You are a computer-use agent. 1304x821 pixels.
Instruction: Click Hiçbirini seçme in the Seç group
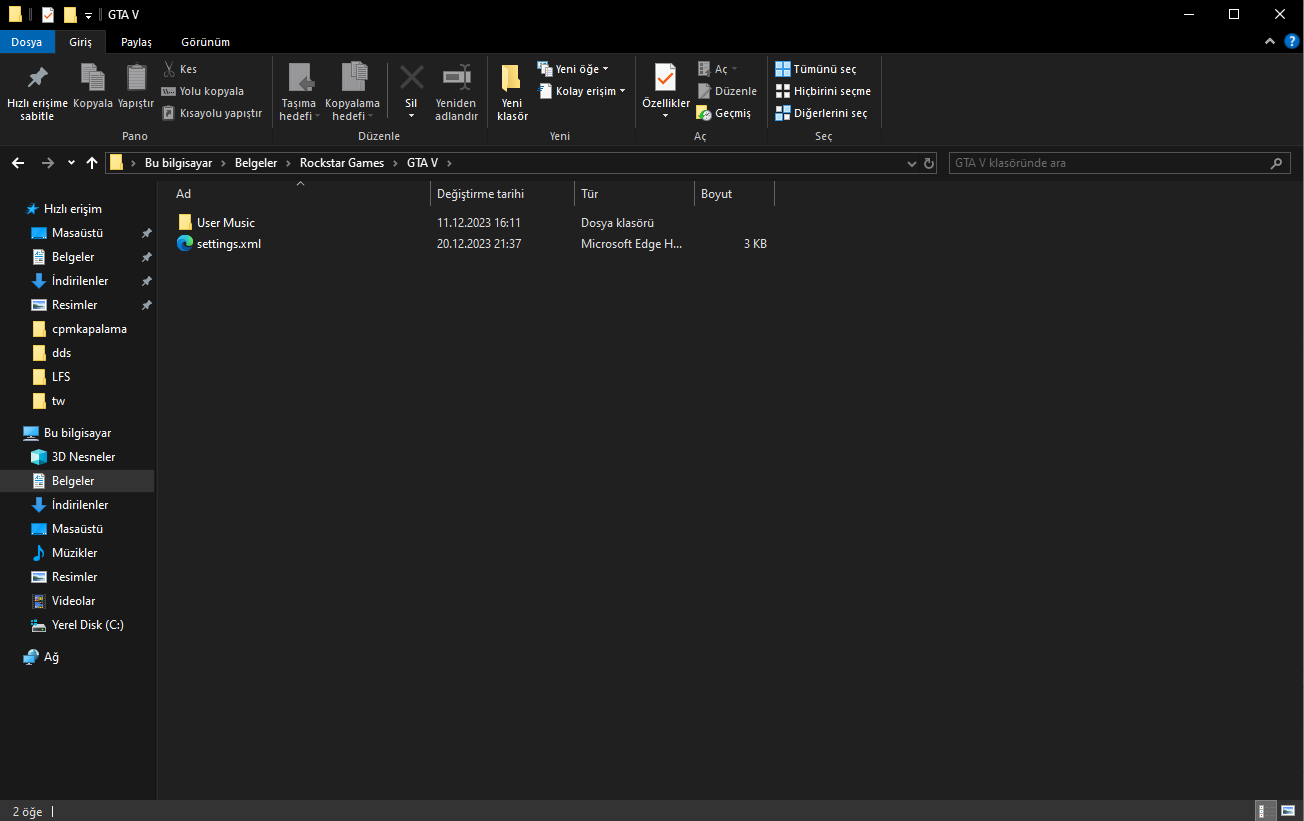[x=823, y=91]
